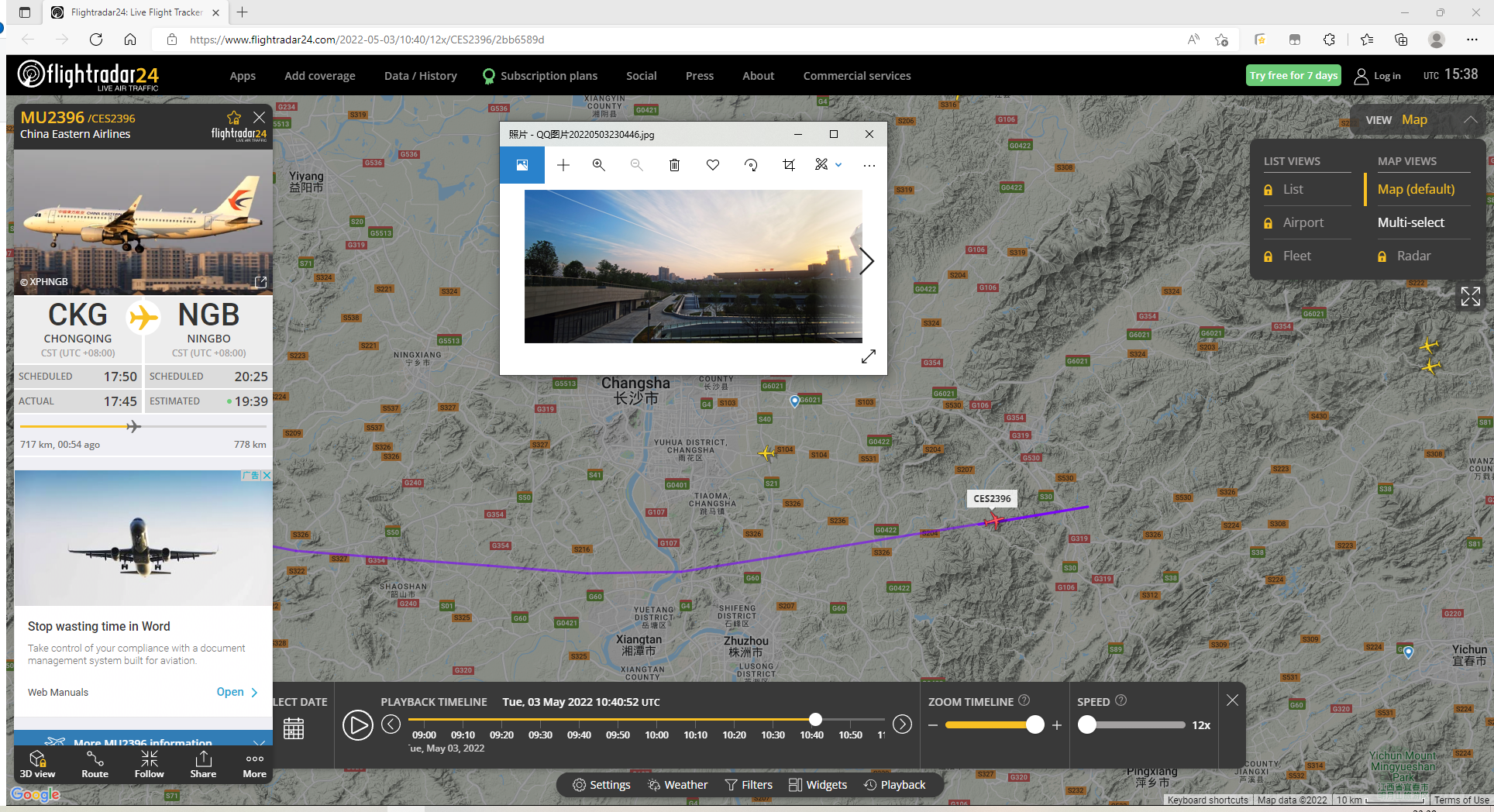Click the speed slider handle
Screen dimensions: 1494x812
(x=1087, y=725)
